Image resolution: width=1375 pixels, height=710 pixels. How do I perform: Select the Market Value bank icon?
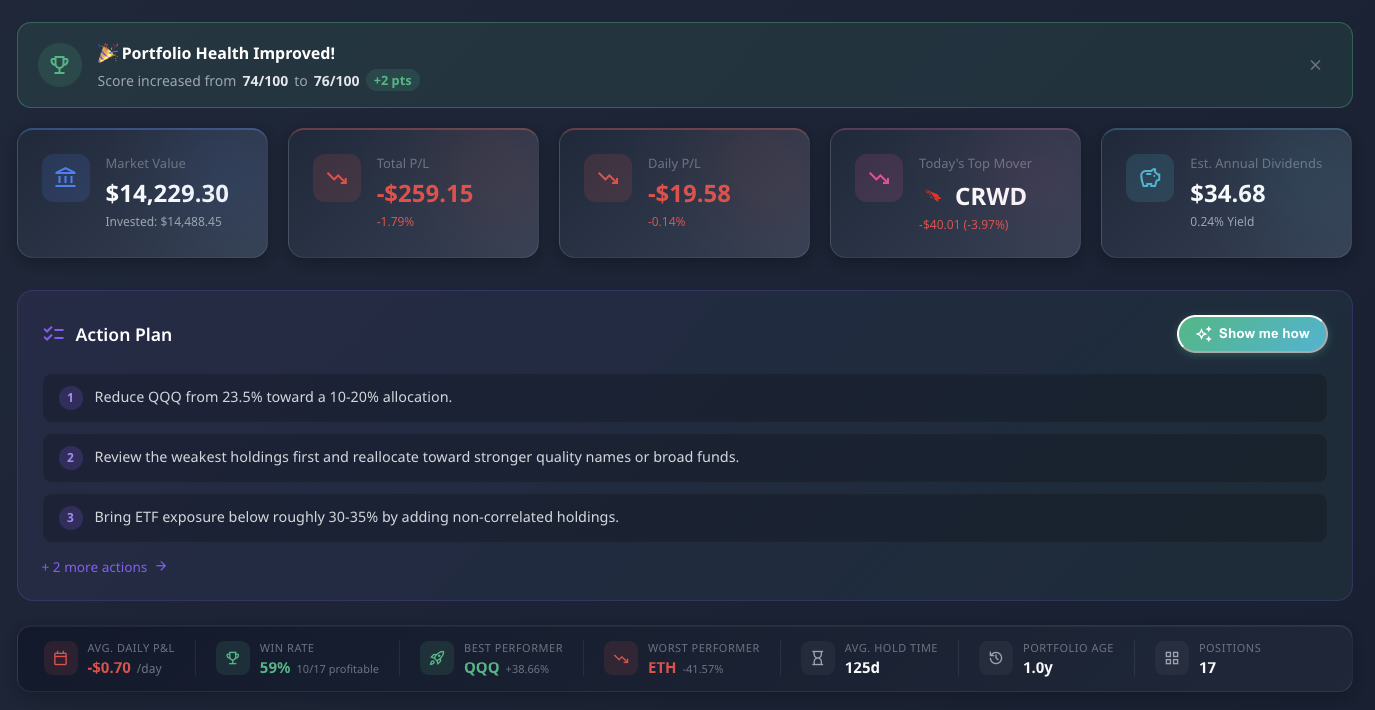coord(64,177)
